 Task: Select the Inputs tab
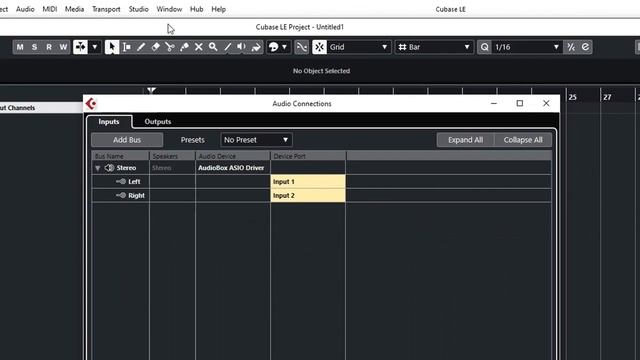[109, 122]
